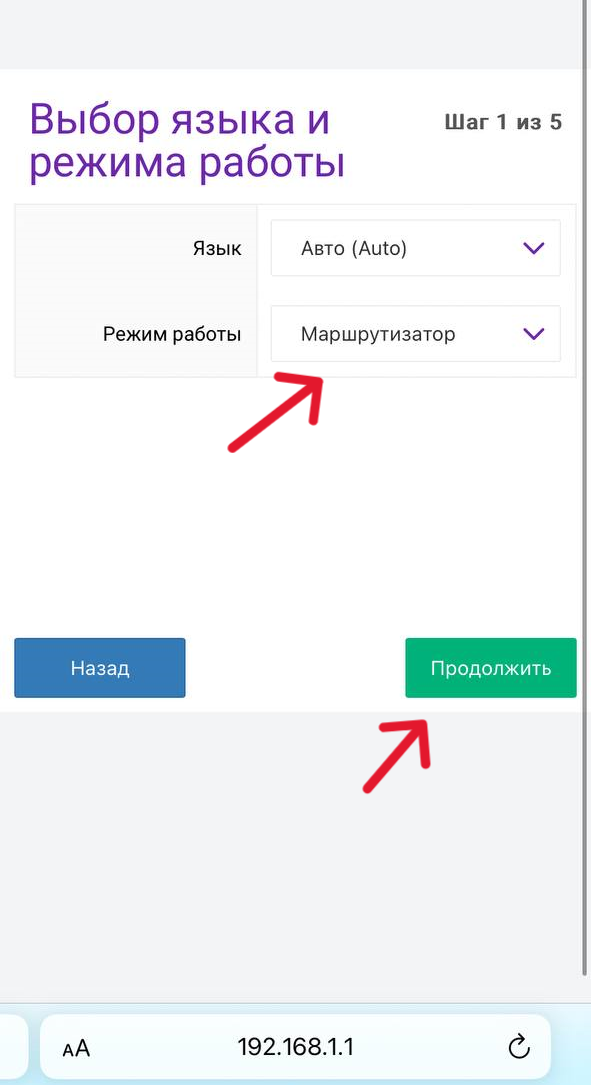Expand the Режим работы dropdown
Viewport: 591px width, 1085px height.
click(x=415, y=334)
